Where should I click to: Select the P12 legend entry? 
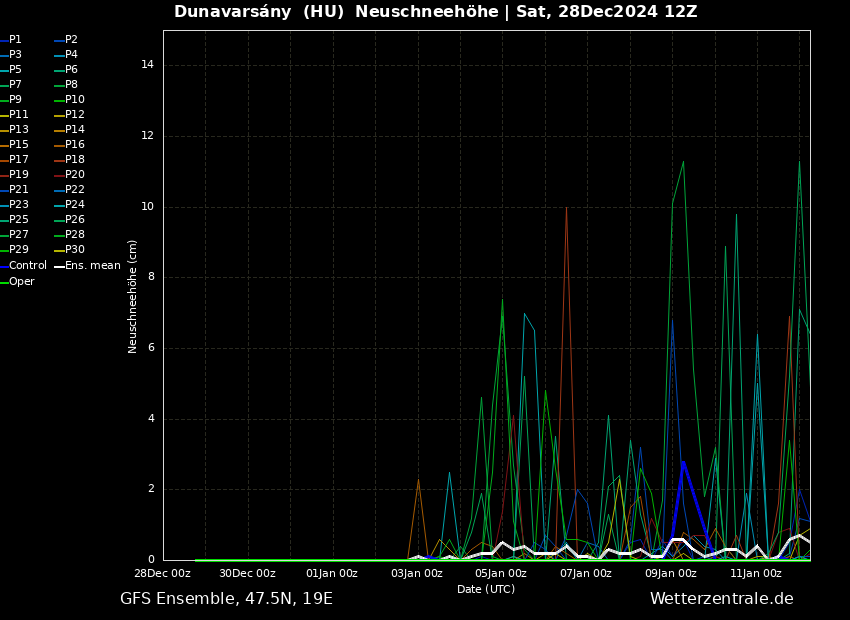[x=75, y=115]
